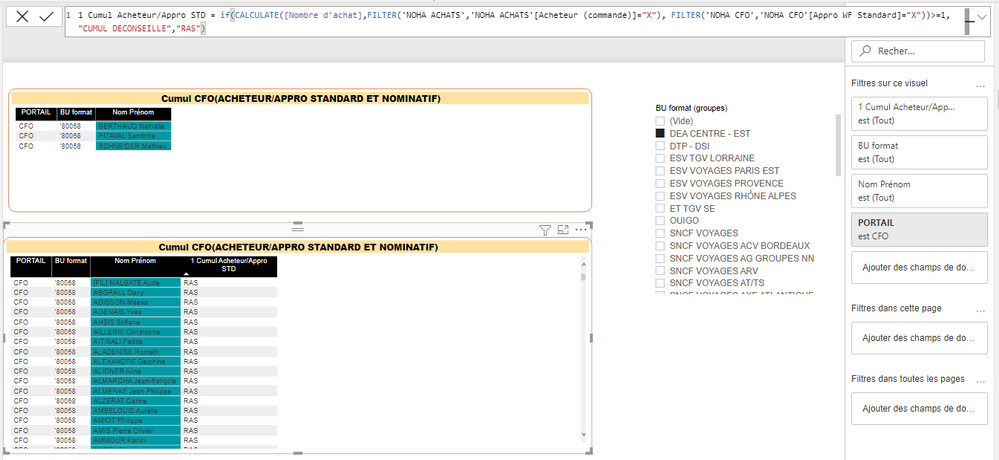Show visual filters using the funnel icon
Screen dimensions: 999x460
coord(545,230)
